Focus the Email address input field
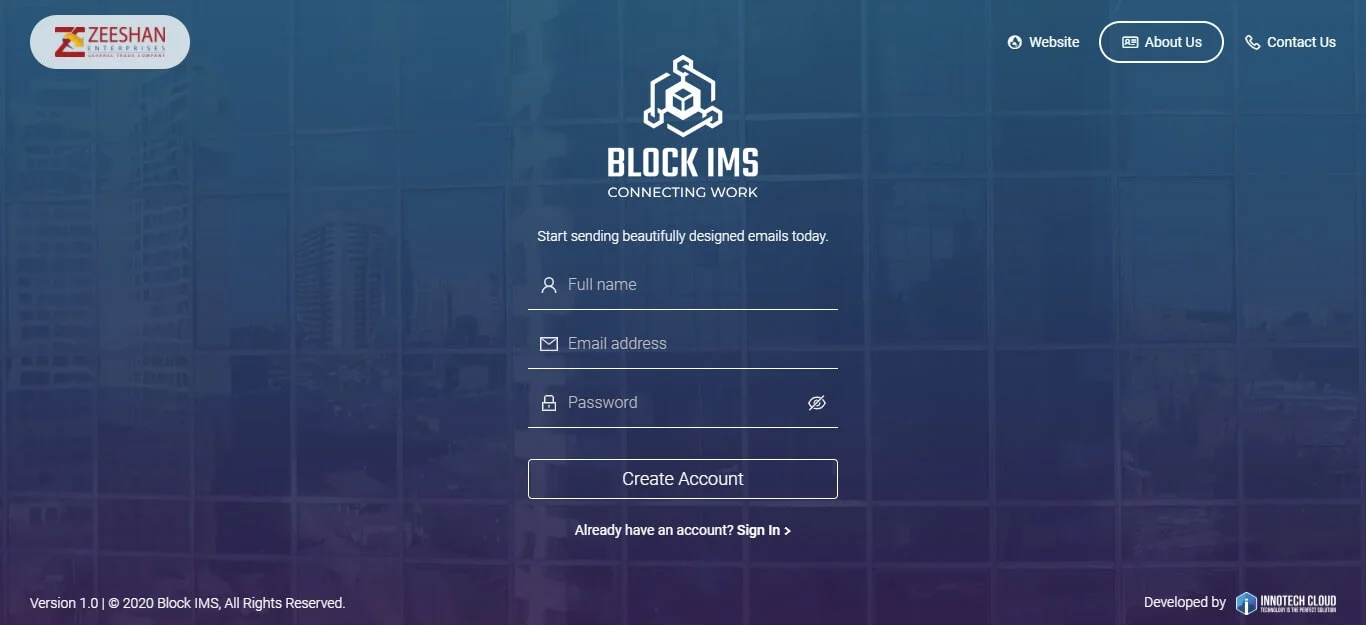 point(683,344)
